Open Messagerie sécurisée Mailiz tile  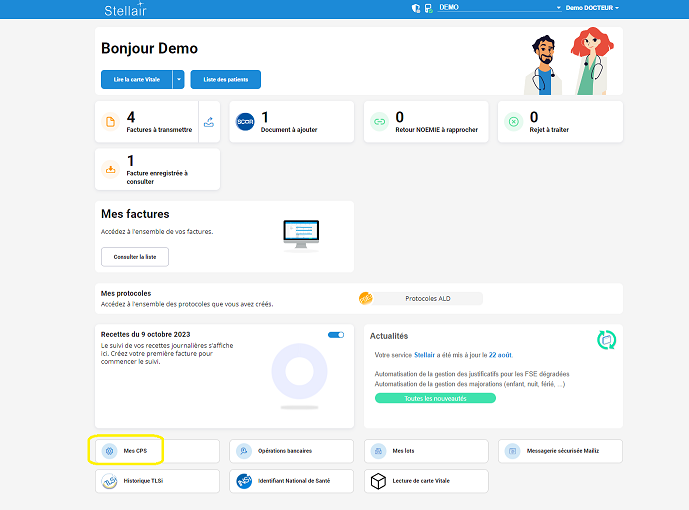(x=560, y=451)
